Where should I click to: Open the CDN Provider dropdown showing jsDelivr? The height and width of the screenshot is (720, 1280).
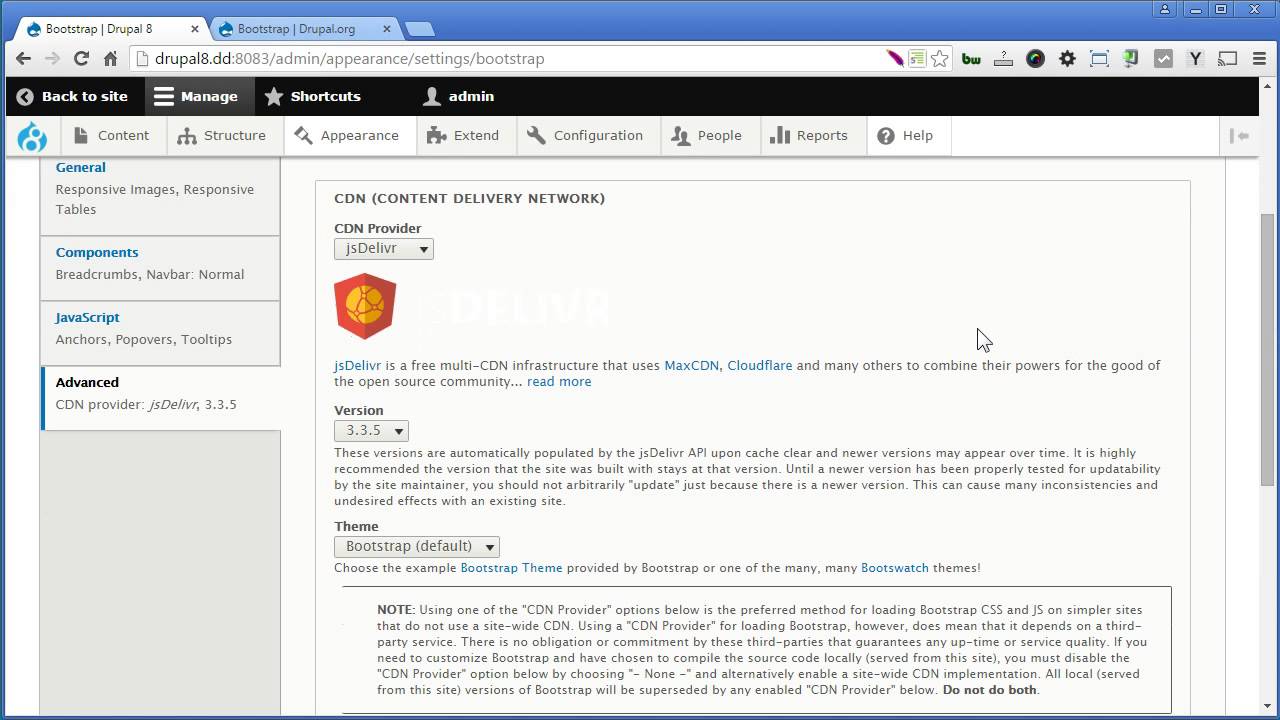[x=384, y=249]
